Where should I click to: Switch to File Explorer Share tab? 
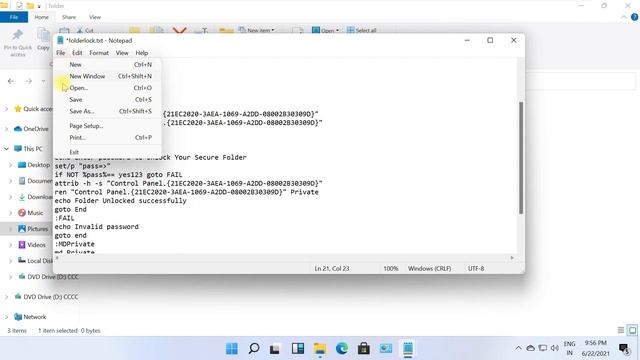69,17
